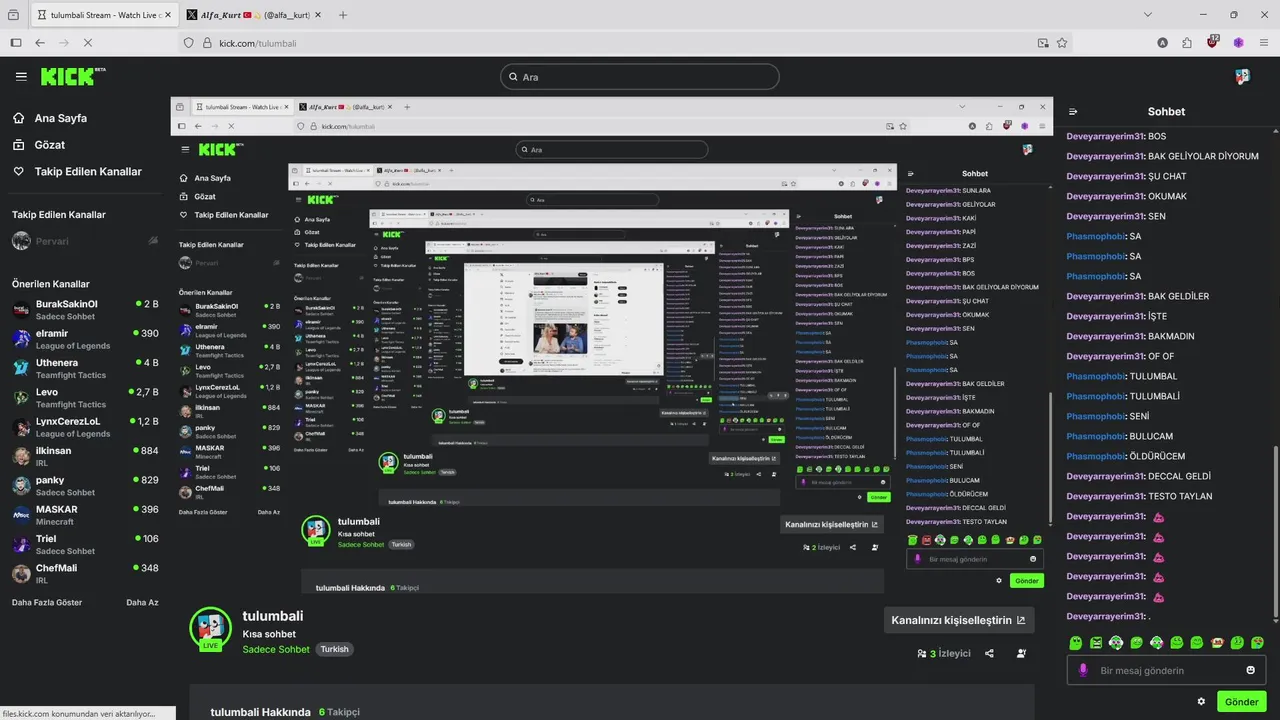Click Phasmophobi name in 'ÖLDÜRÜCEM' message
This screenshot has height=720, width=1280.
coord(1096,456)
